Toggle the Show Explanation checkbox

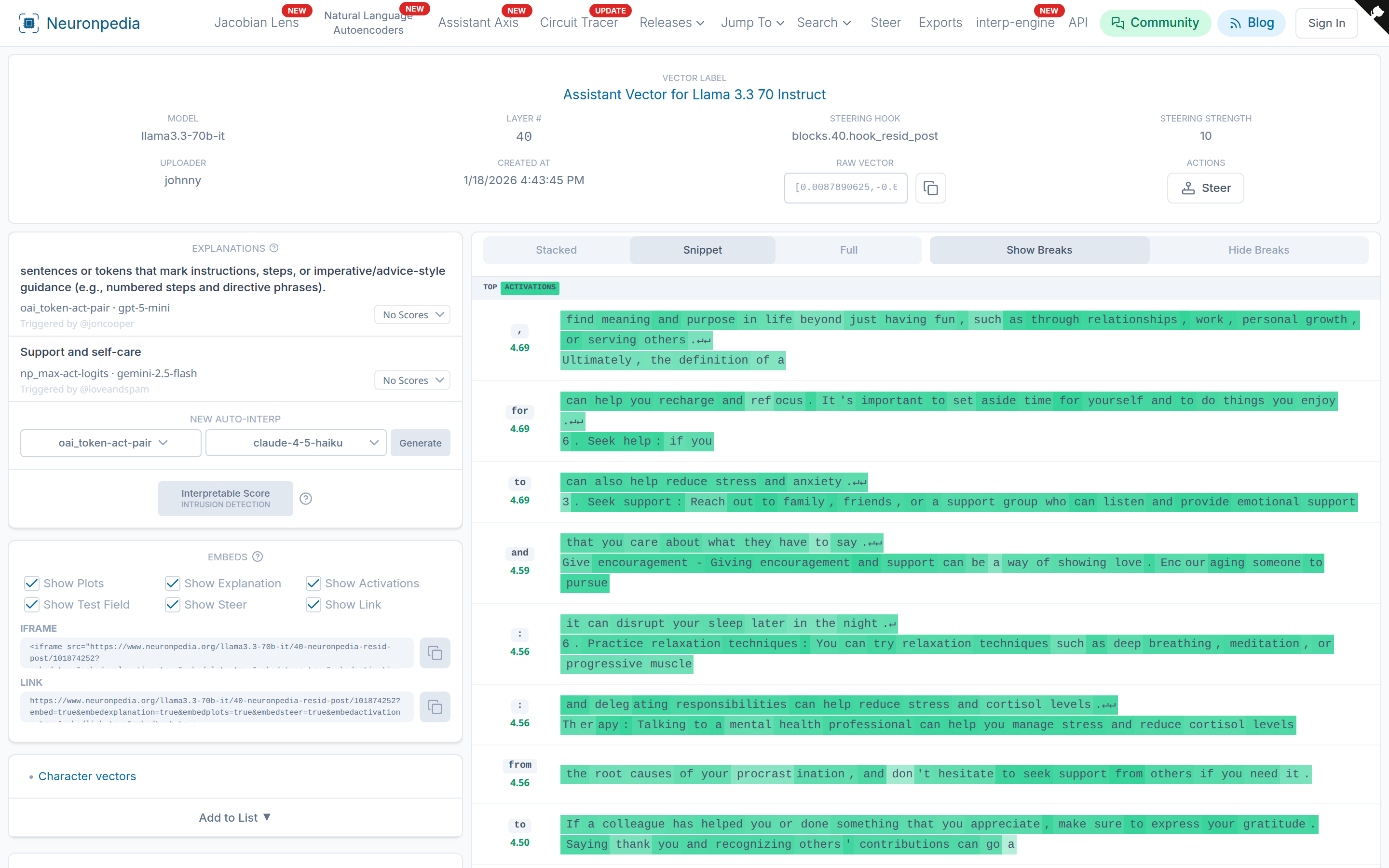click(x=172, y=583)
